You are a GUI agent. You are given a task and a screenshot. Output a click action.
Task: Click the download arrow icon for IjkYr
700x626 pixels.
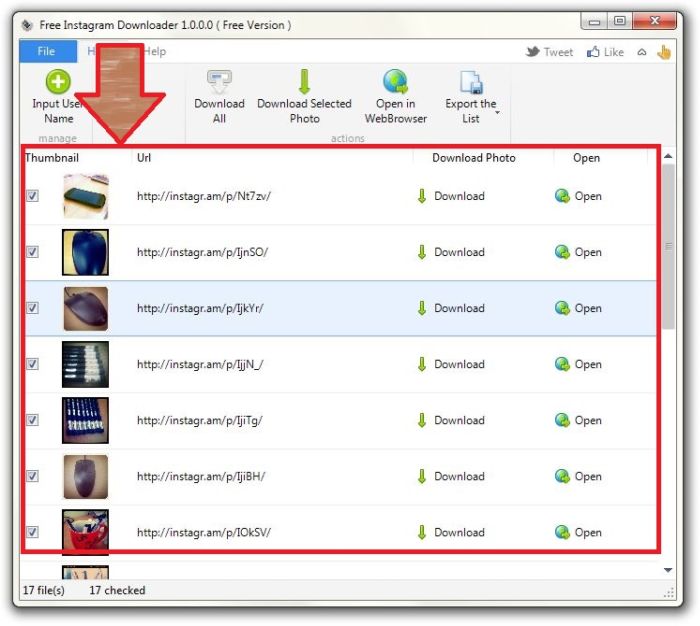pyautogui.click(x=422, y=308)
